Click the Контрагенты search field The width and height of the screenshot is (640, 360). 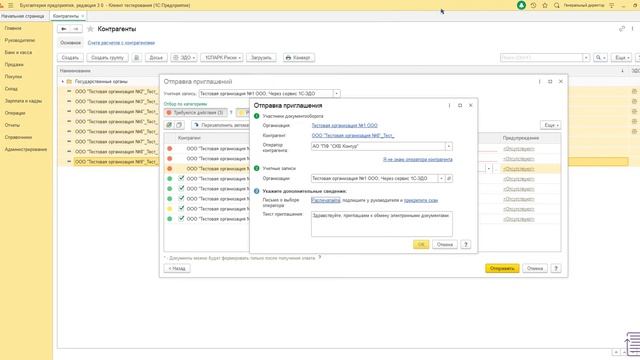541,58
